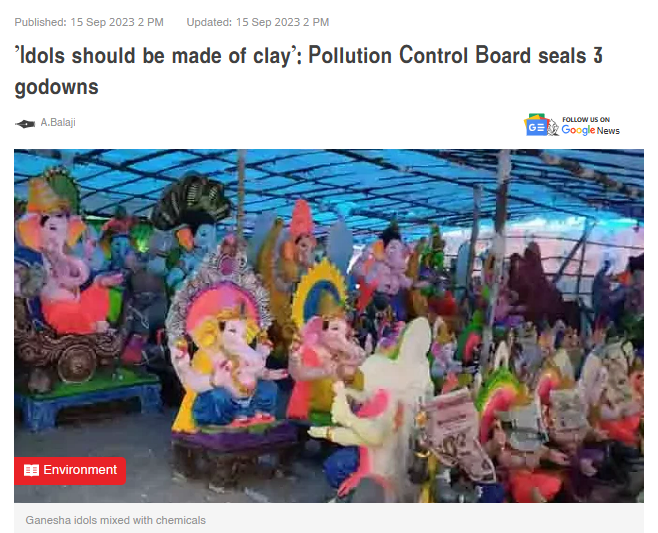Click the 'Ganesha idols mixed with chemicals' caption
The width and height of the screenshot is (658, 533).
click(115, 520)
